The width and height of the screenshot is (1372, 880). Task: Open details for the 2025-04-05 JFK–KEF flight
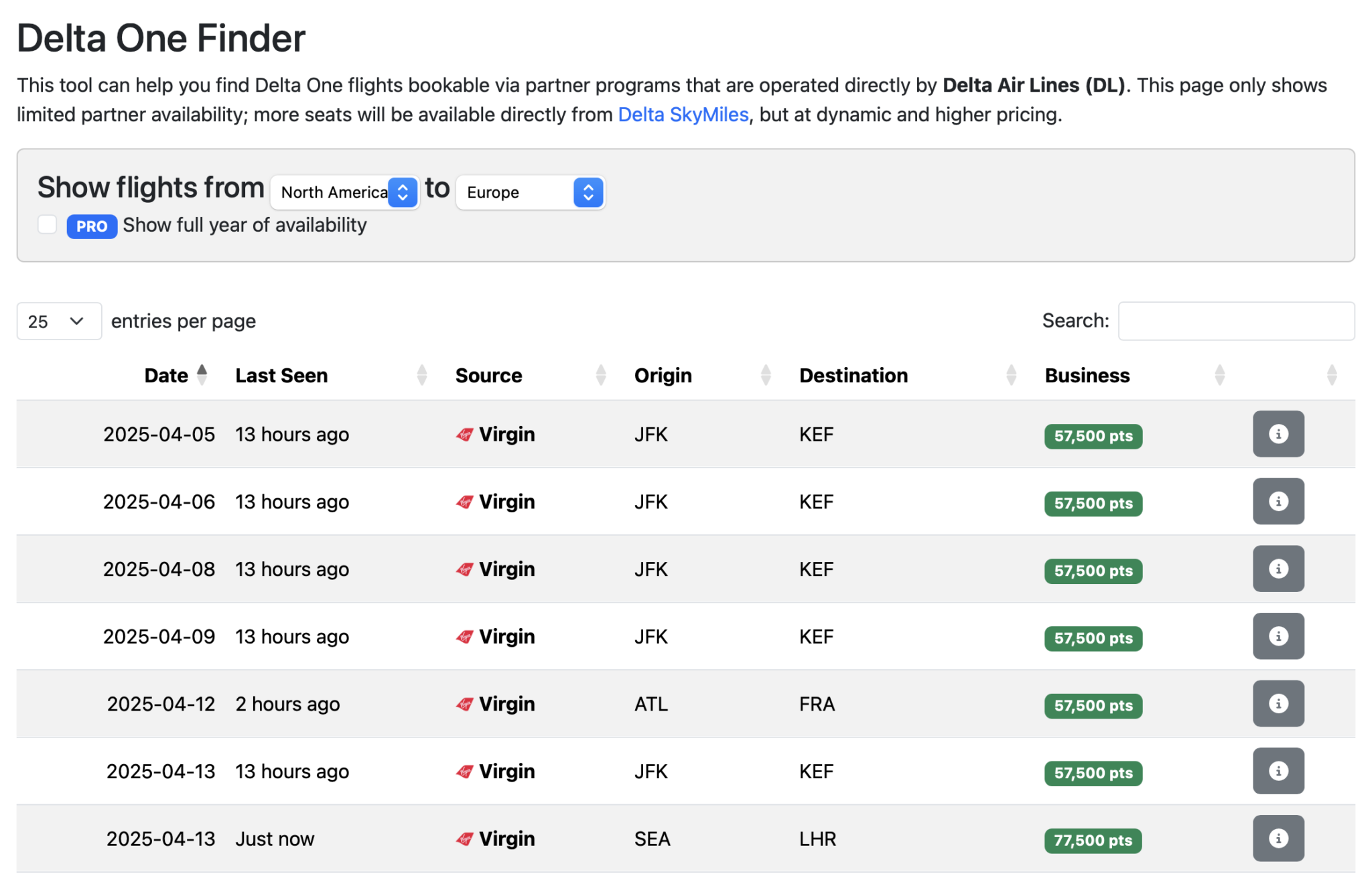(1278, 434)
